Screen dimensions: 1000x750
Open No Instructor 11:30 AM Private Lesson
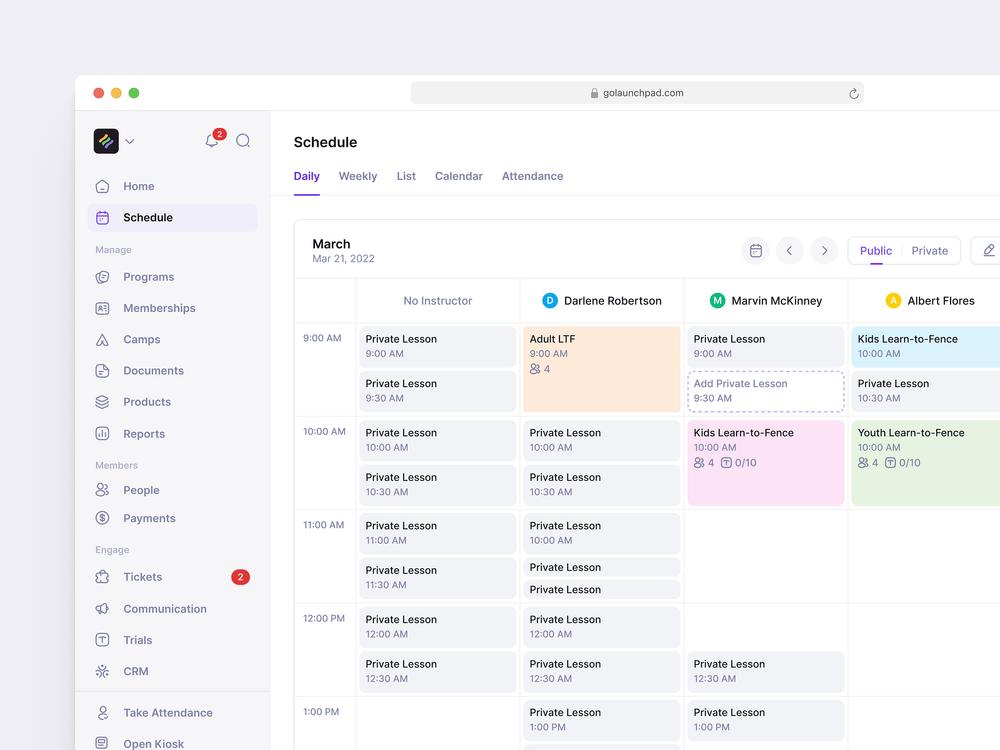point(438,578)
